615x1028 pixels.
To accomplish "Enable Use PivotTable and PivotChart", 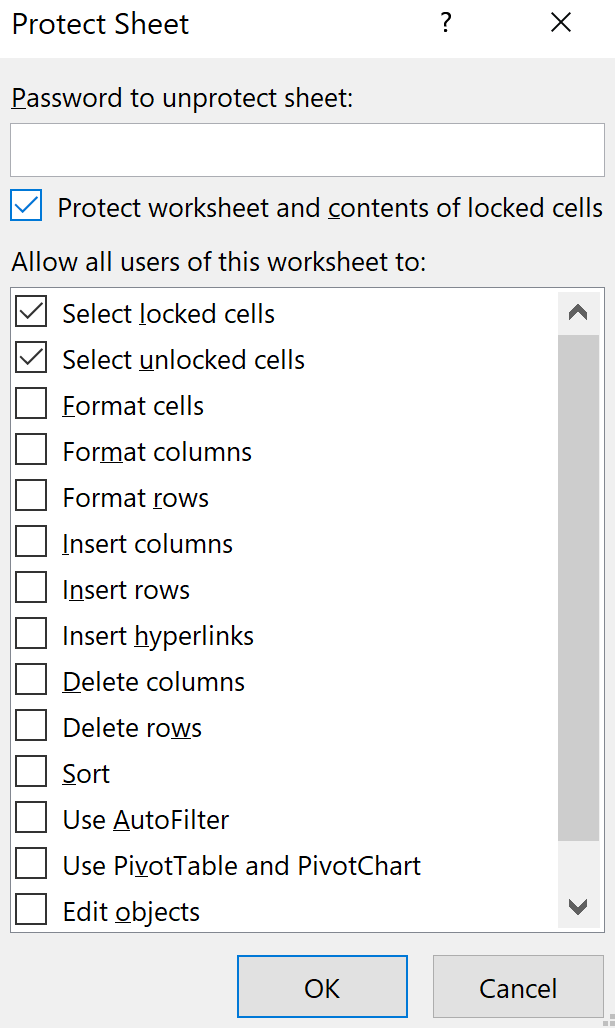I will (x=32, y=865).
